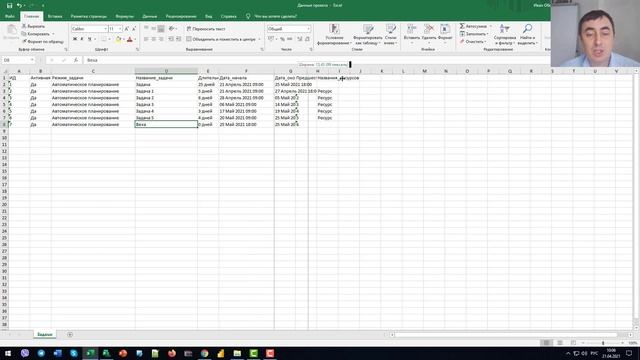Open the Fill (Заполнить) dropdown

[473, 34]
